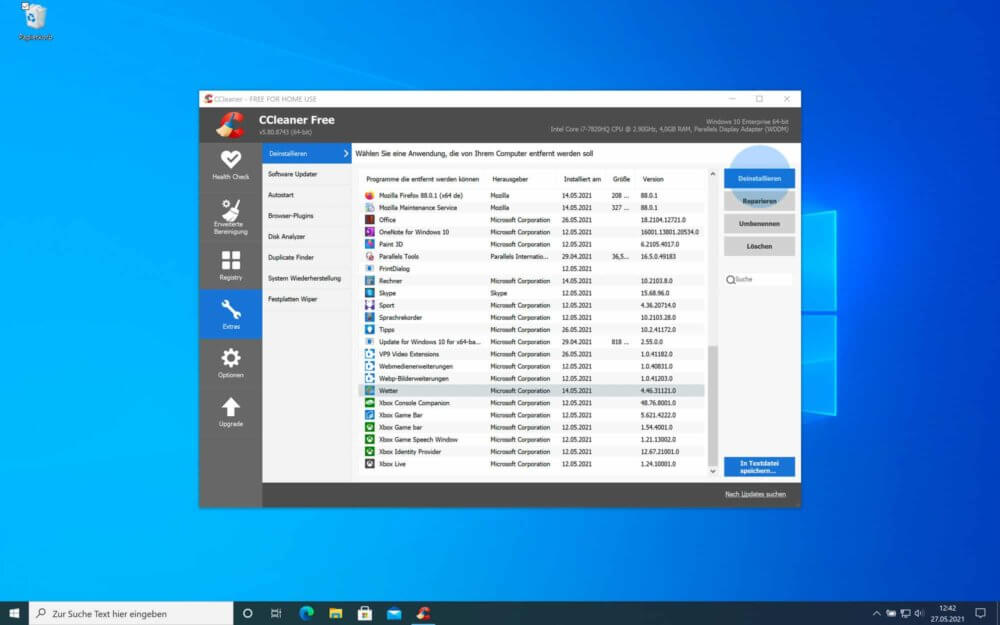Image resolution: width=1000 pixels, height=625 pixels.
Task: Click the search magnifier icon
Action: (730, 280)
